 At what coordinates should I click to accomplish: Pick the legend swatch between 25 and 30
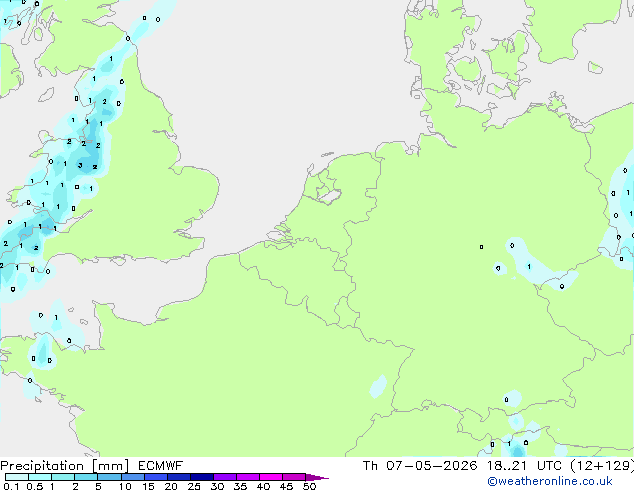(202, 477)
